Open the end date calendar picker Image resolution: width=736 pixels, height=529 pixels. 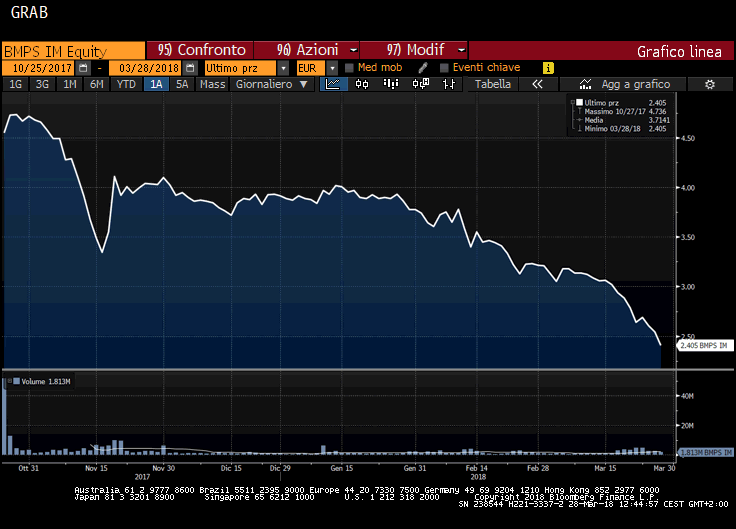pyautogui.click(x=190, y=68)
